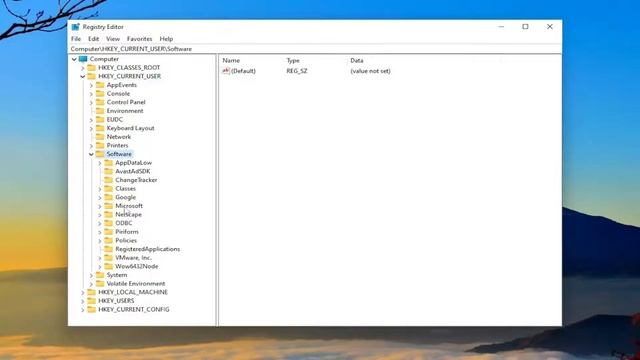
Task: Select the Control Panel key label
Action: (x=126, y=102)
